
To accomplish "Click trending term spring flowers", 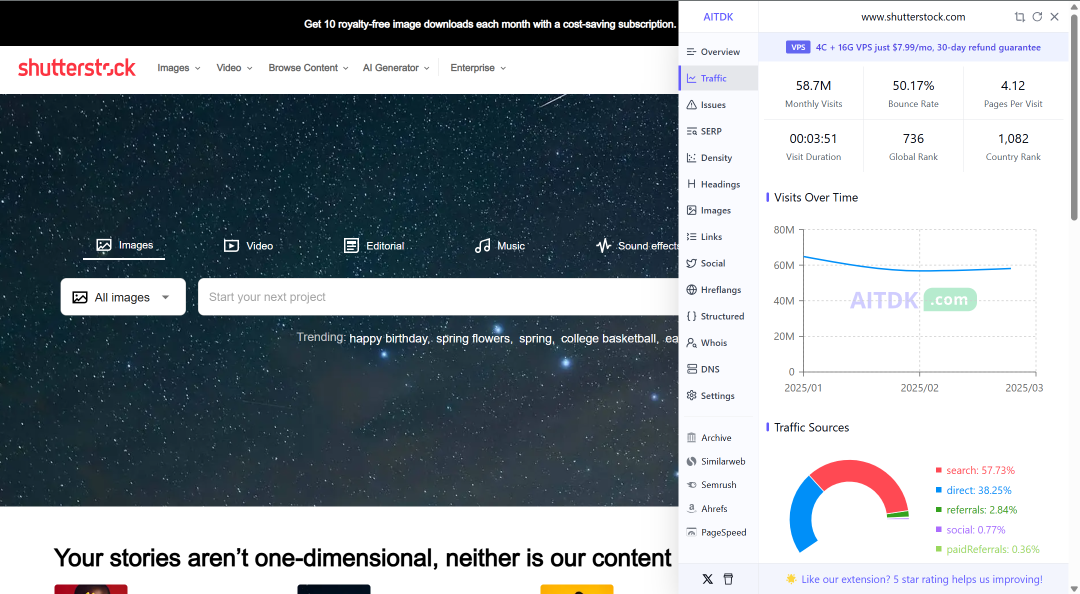I will coord(473,338).
